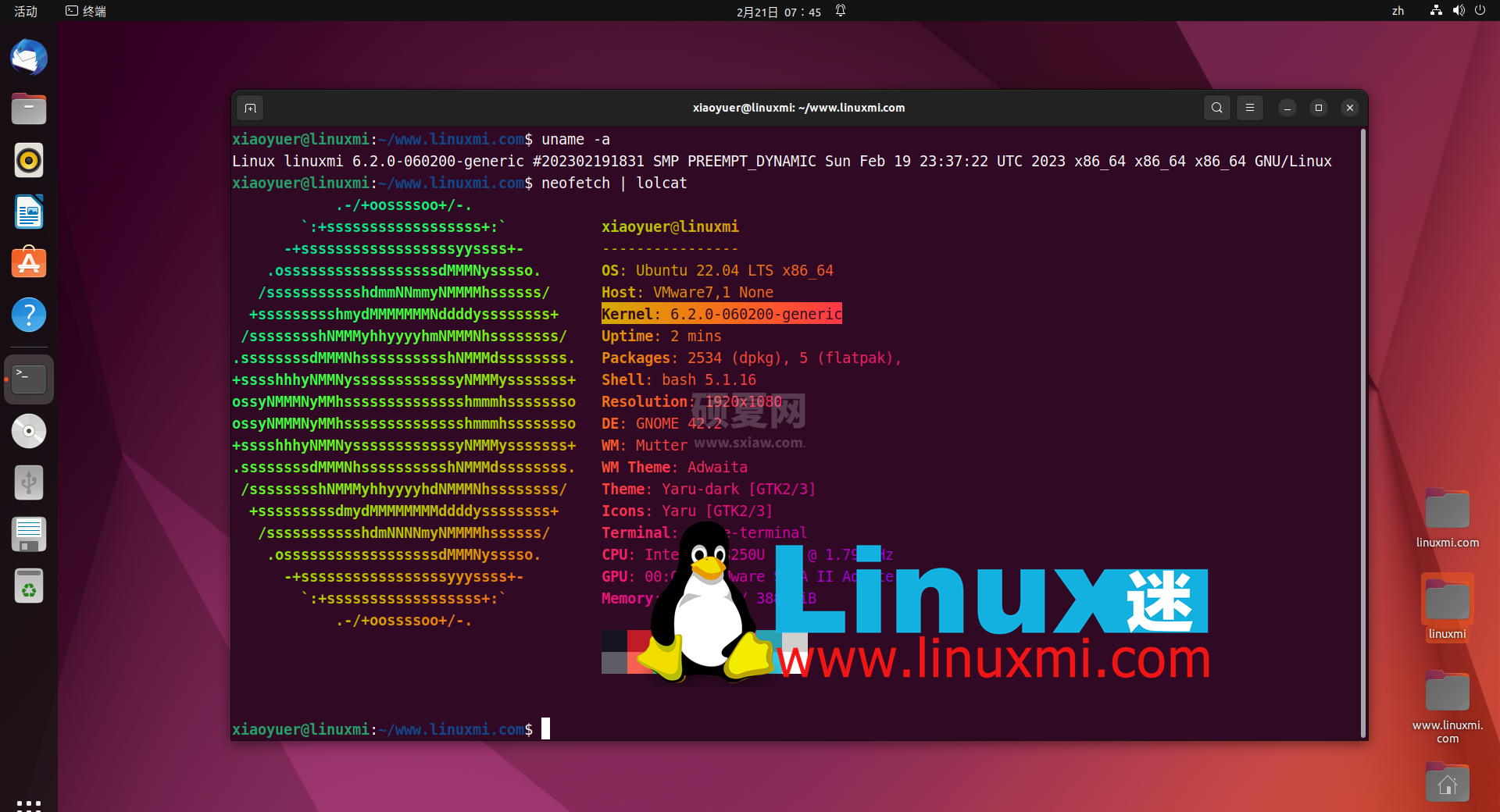Click the bottom prompt cursor line

tap(391, 729)
